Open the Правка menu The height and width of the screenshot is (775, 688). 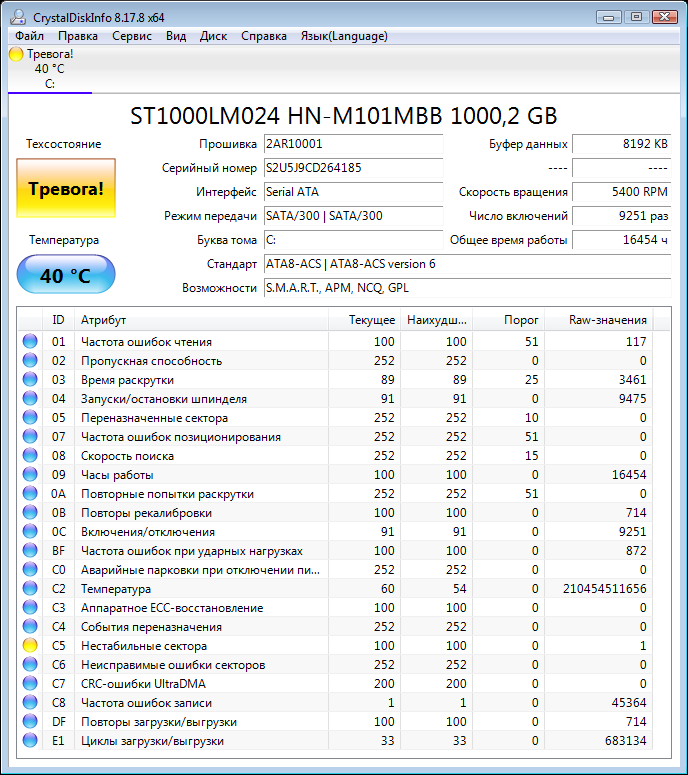[78, 36]
